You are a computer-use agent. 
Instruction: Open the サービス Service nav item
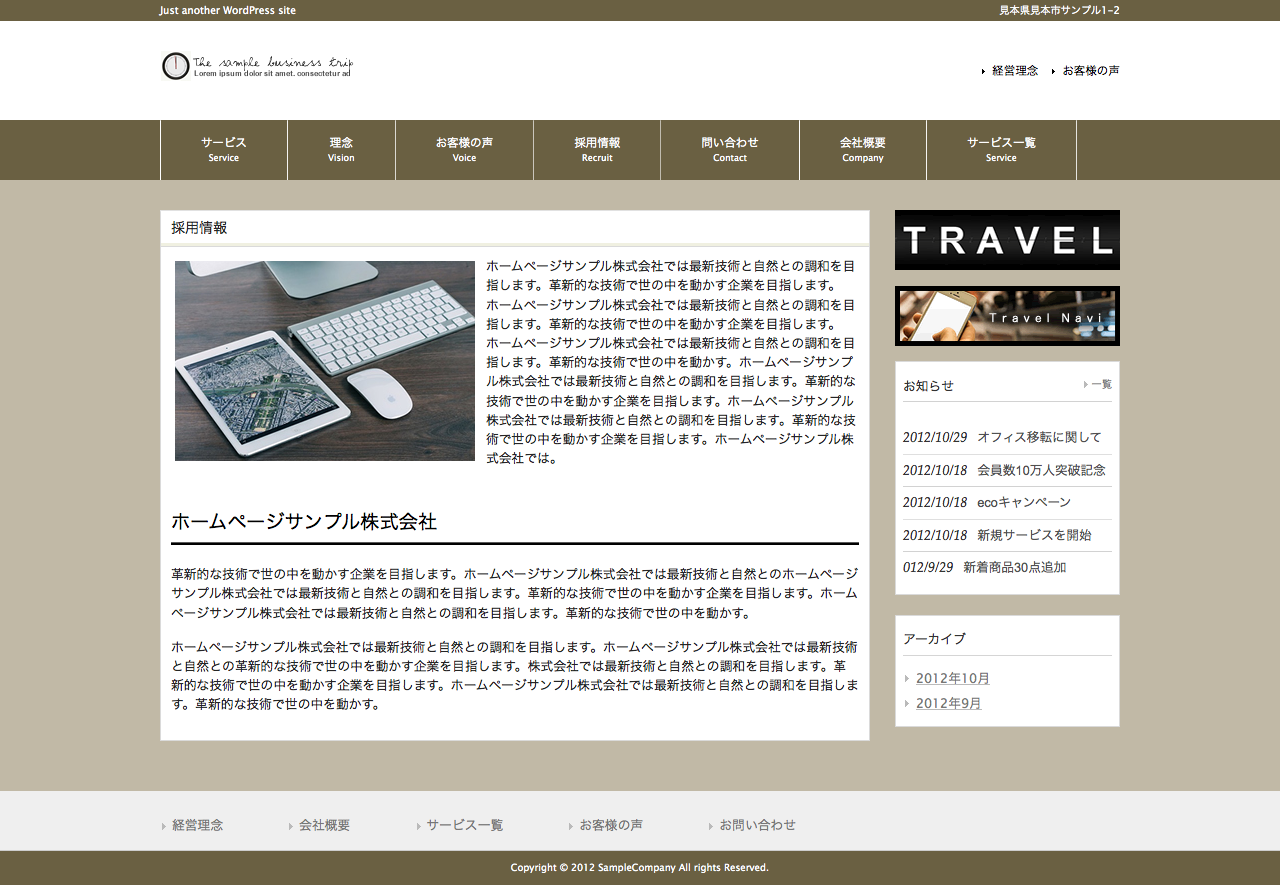[x=224, y=150]
